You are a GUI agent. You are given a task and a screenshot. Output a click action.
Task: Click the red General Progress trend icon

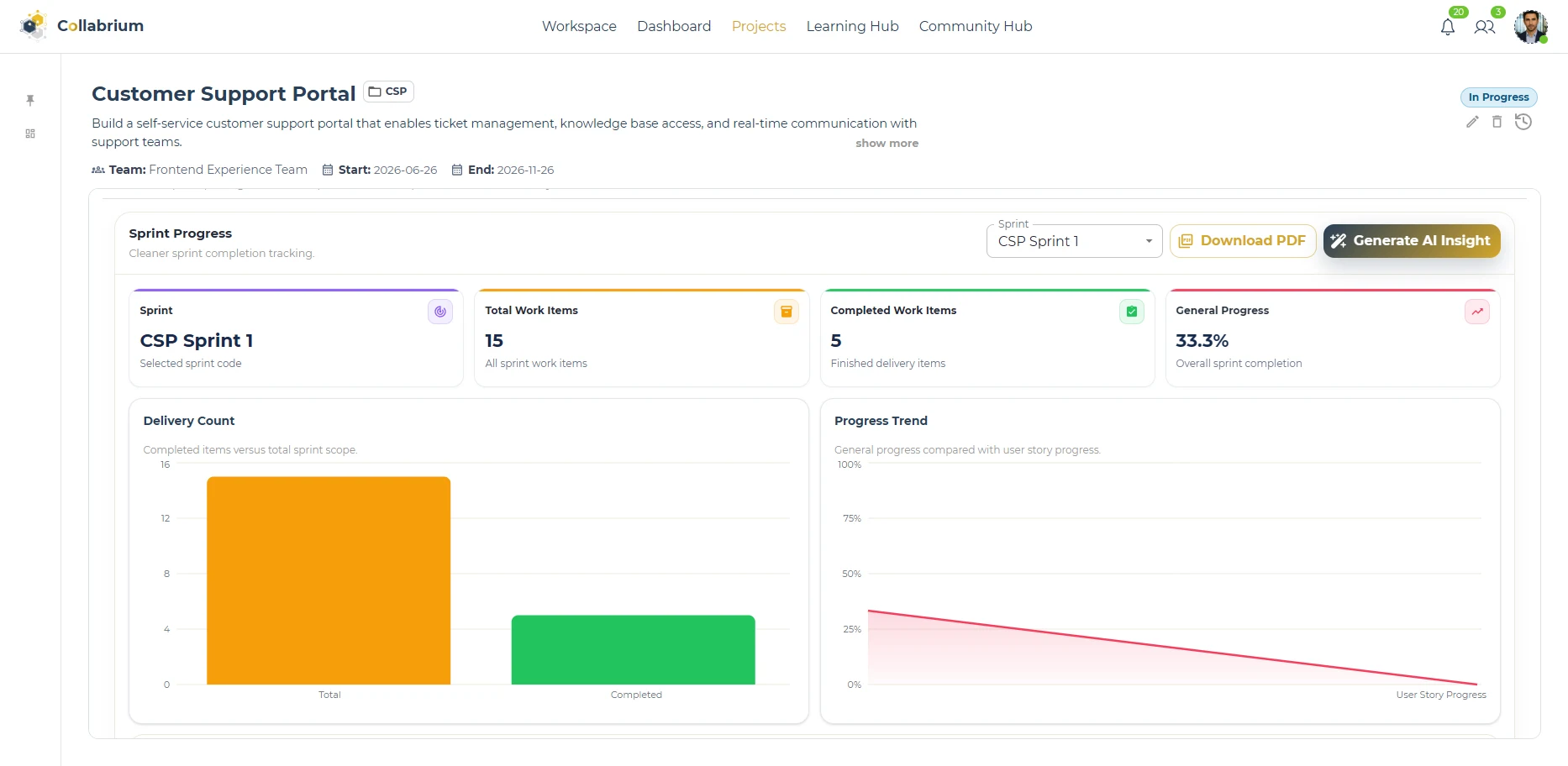coord(1477,312)
